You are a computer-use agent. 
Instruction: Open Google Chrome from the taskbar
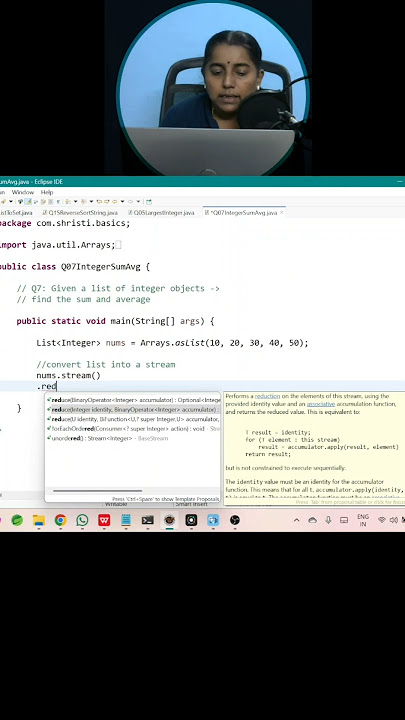click(60, 520)
